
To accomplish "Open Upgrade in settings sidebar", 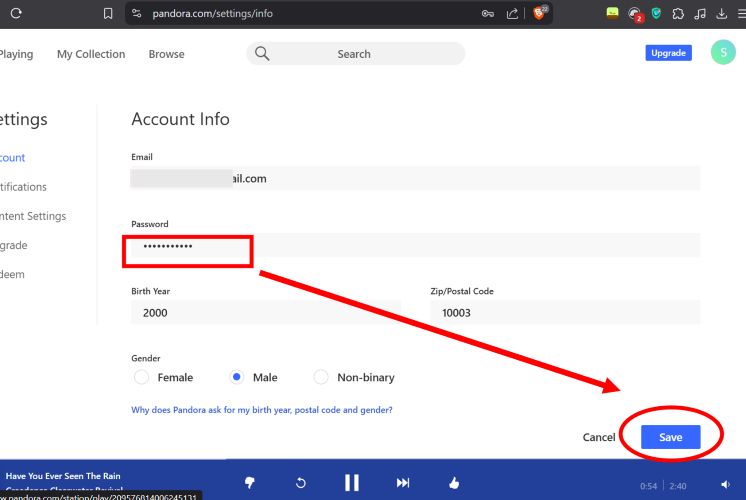I will click(x=14, y=245).
